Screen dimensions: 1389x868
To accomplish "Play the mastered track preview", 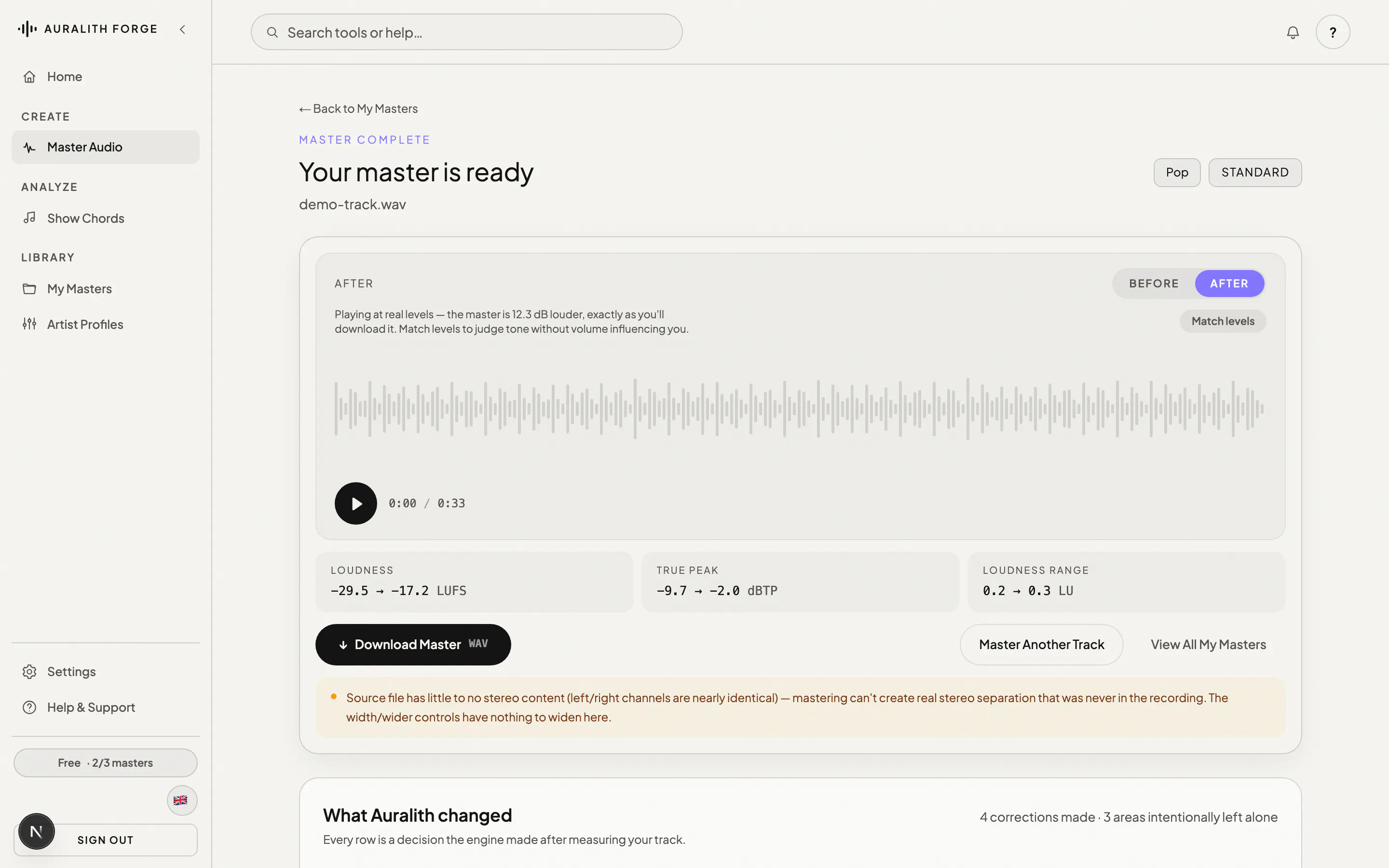I will (356, 503).
